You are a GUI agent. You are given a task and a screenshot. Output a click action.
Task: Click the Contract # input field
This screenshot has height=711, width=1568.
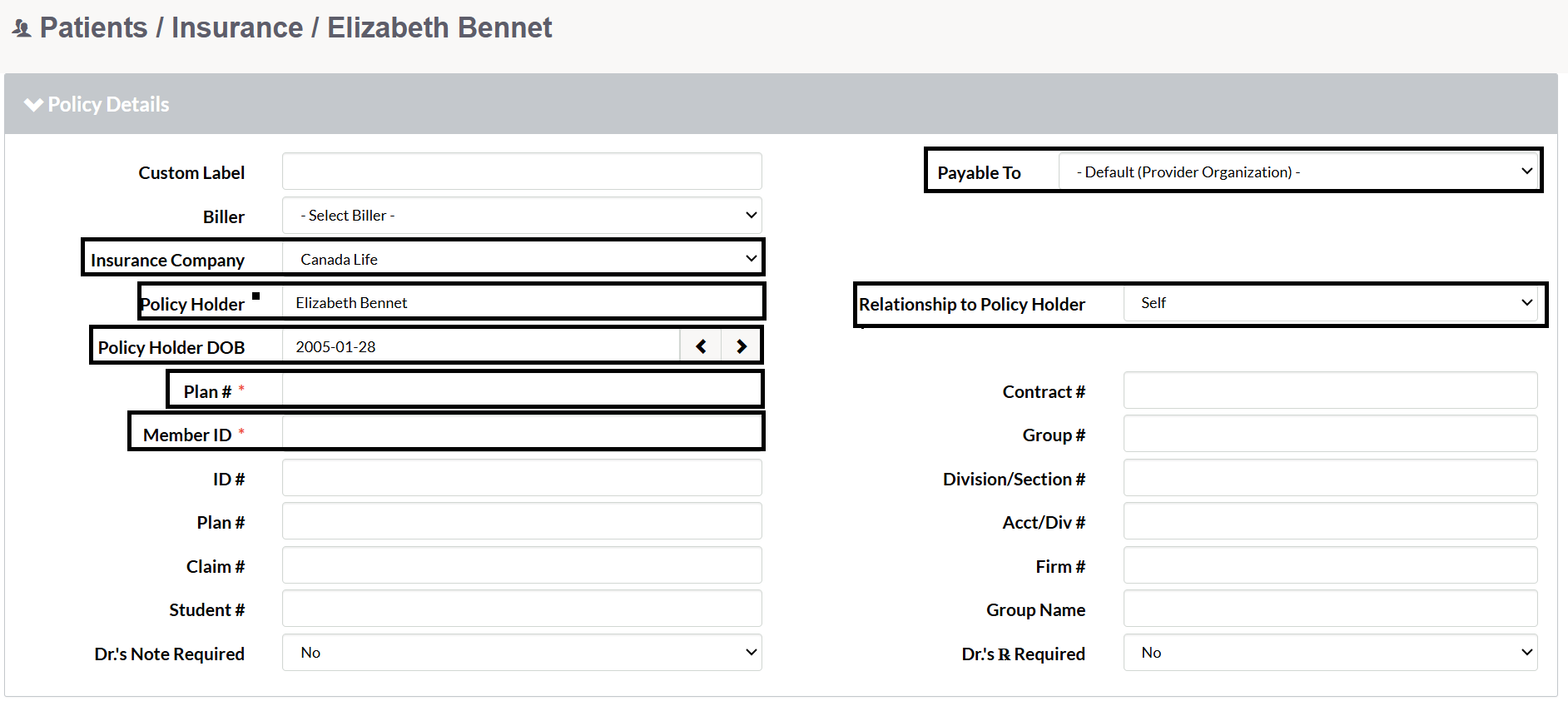click(x=1330, y=390)
